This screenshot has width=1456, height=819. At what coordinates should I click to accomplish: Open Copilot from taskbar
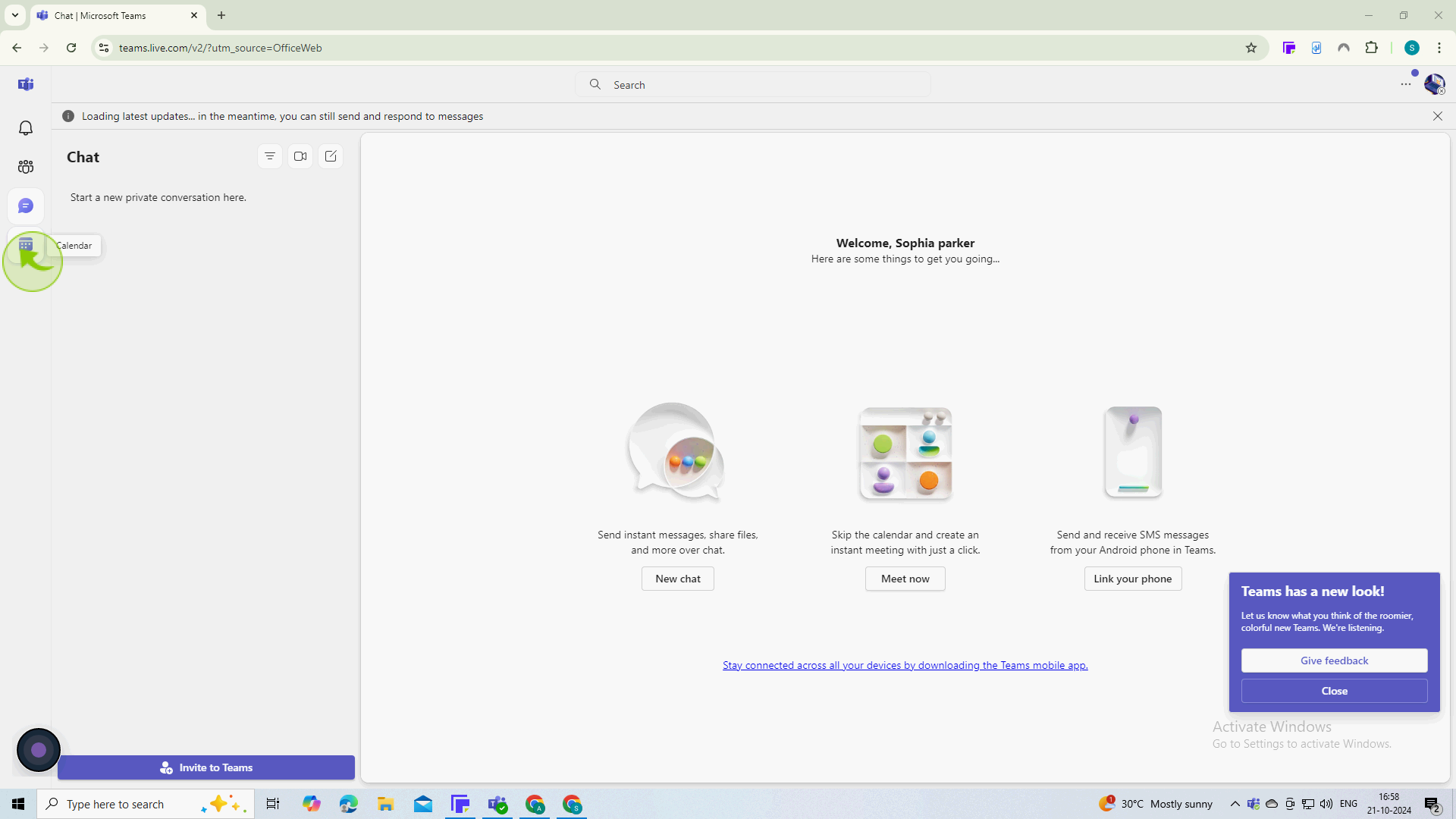pyautogui.click(x=312, y=804)
